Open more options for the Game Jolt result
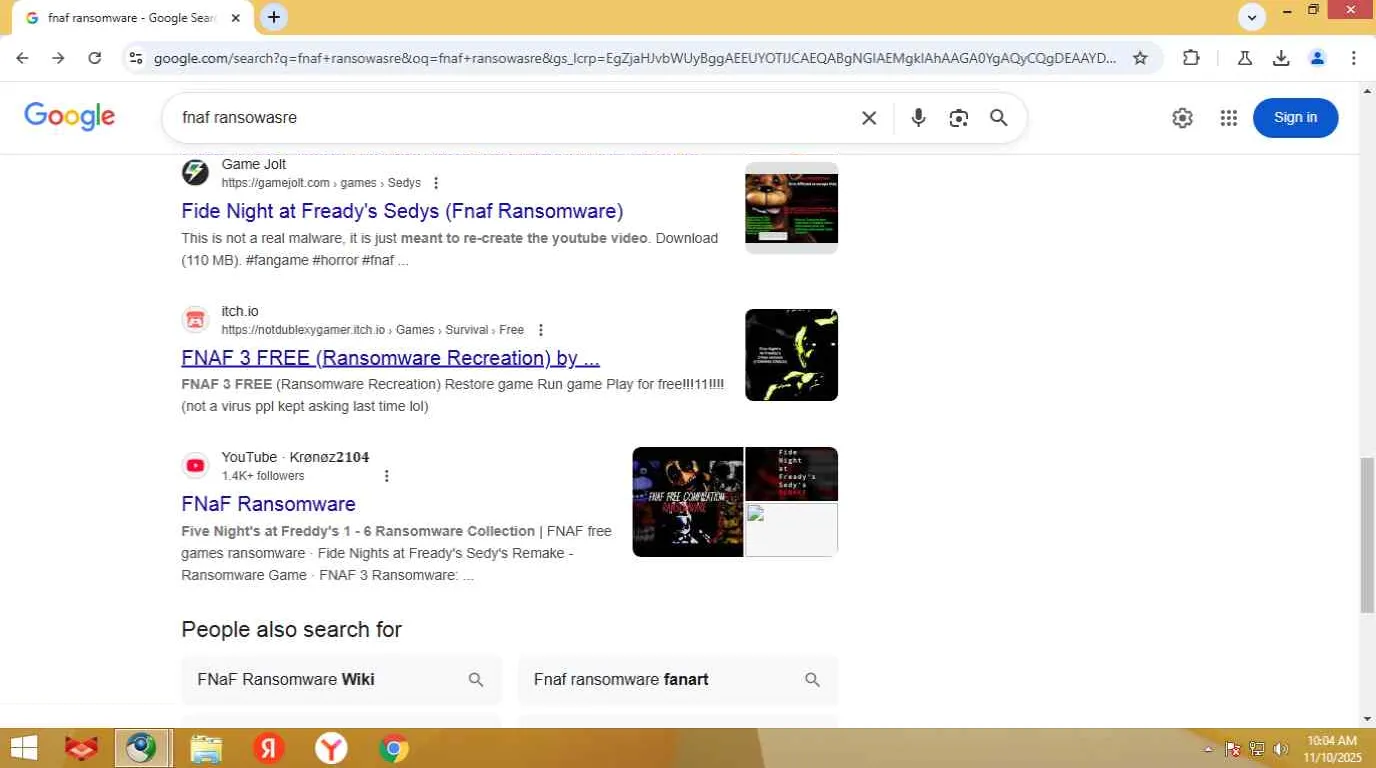This screenshot has width=1376, height=768. (x=435, y=183)
